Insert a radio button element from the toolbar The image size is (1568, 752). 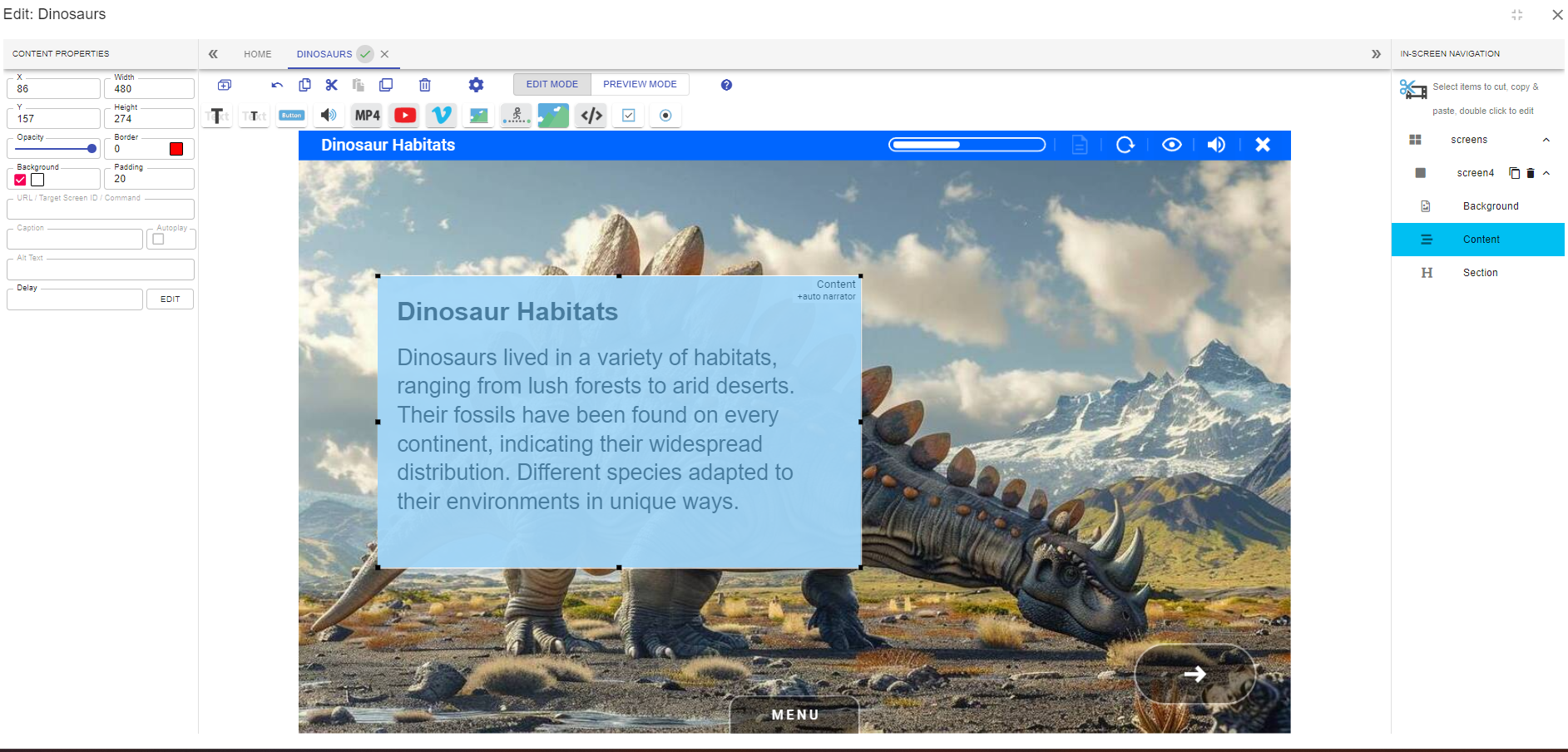click(665, 116)
